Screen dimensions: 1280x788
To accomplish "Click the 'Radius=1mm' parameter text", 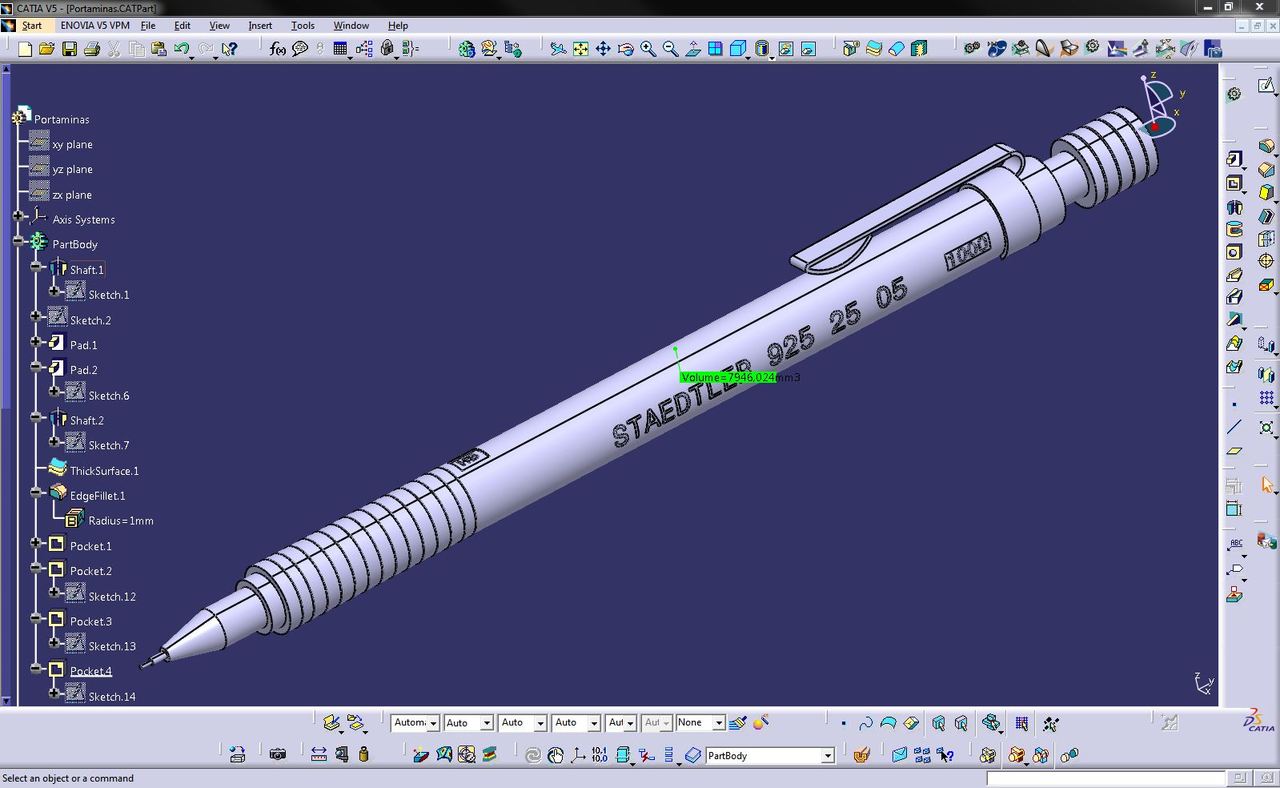I will pos(121,521).
